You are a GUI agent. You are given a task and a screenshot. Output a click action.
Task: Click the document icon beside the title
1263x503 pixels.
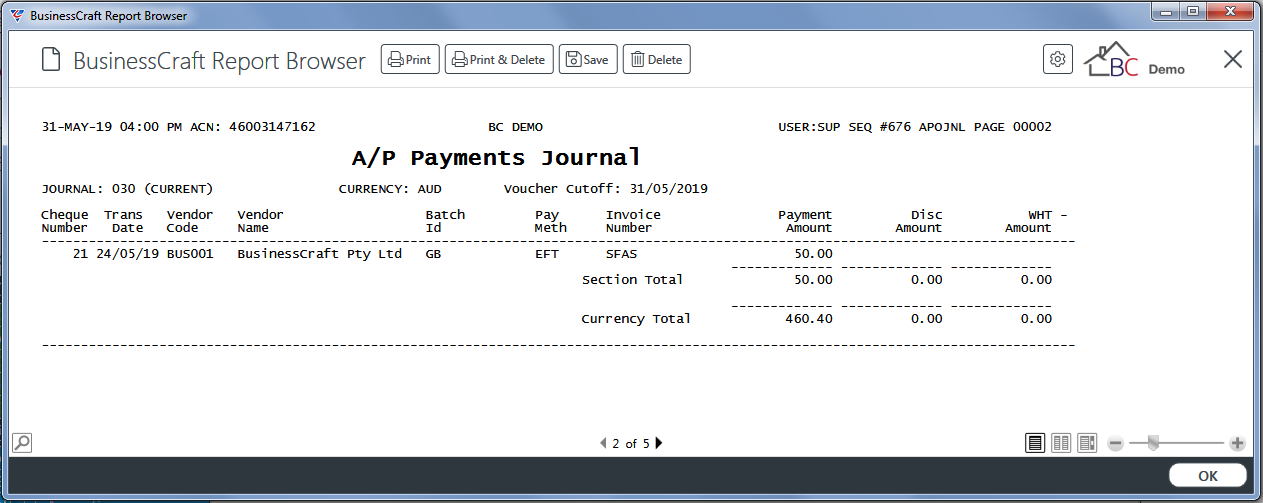pos(51,60)
